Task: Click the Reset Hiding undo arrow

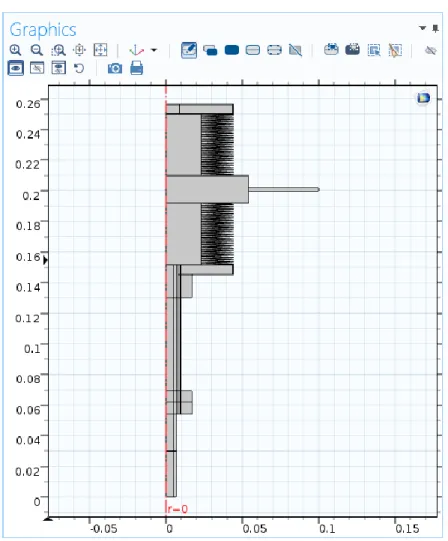Action: click(x=79, y=68)
